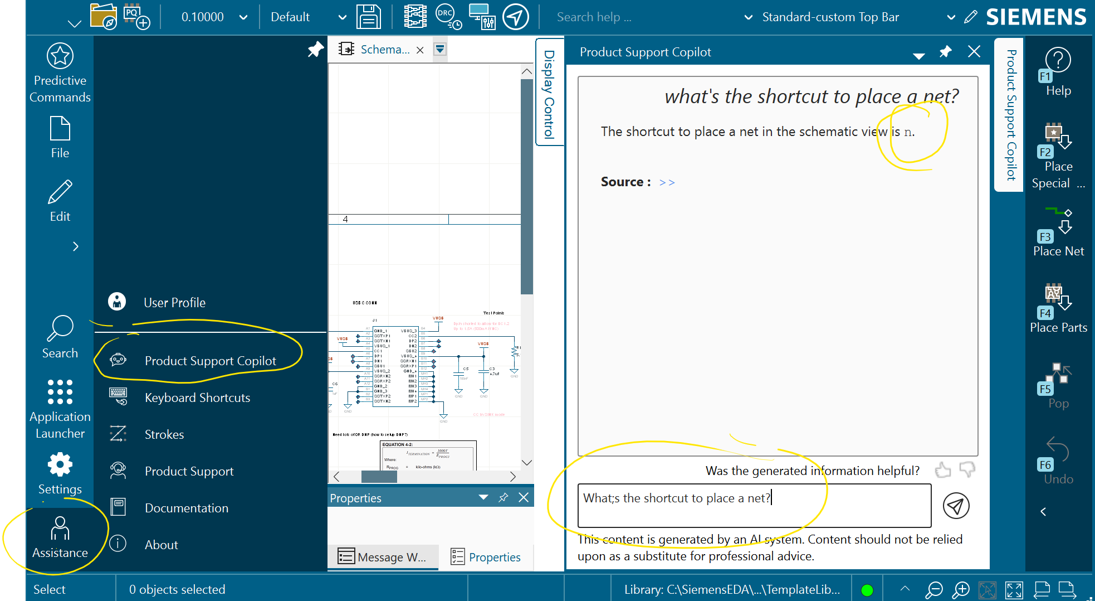Click the F6 Undo button
Viewport: 1095px width, 601px height.
(x=1058, y=461)
